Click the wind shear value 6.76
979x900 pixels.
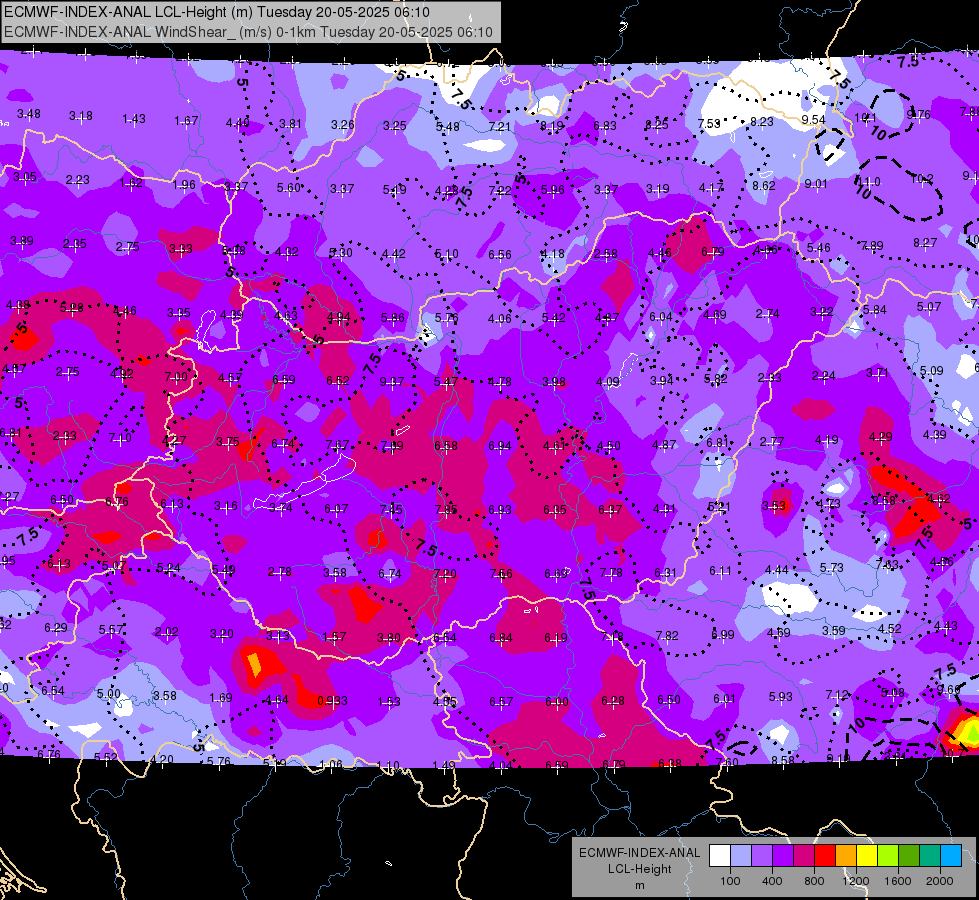click(117, 502)
